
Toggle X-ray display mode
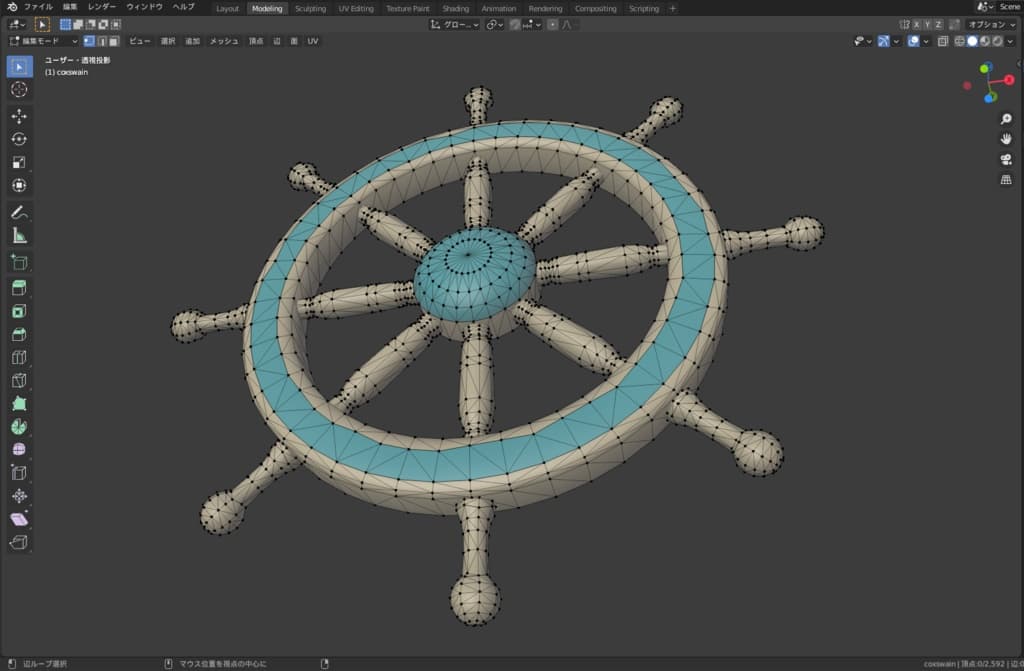(x=943, y=41)
